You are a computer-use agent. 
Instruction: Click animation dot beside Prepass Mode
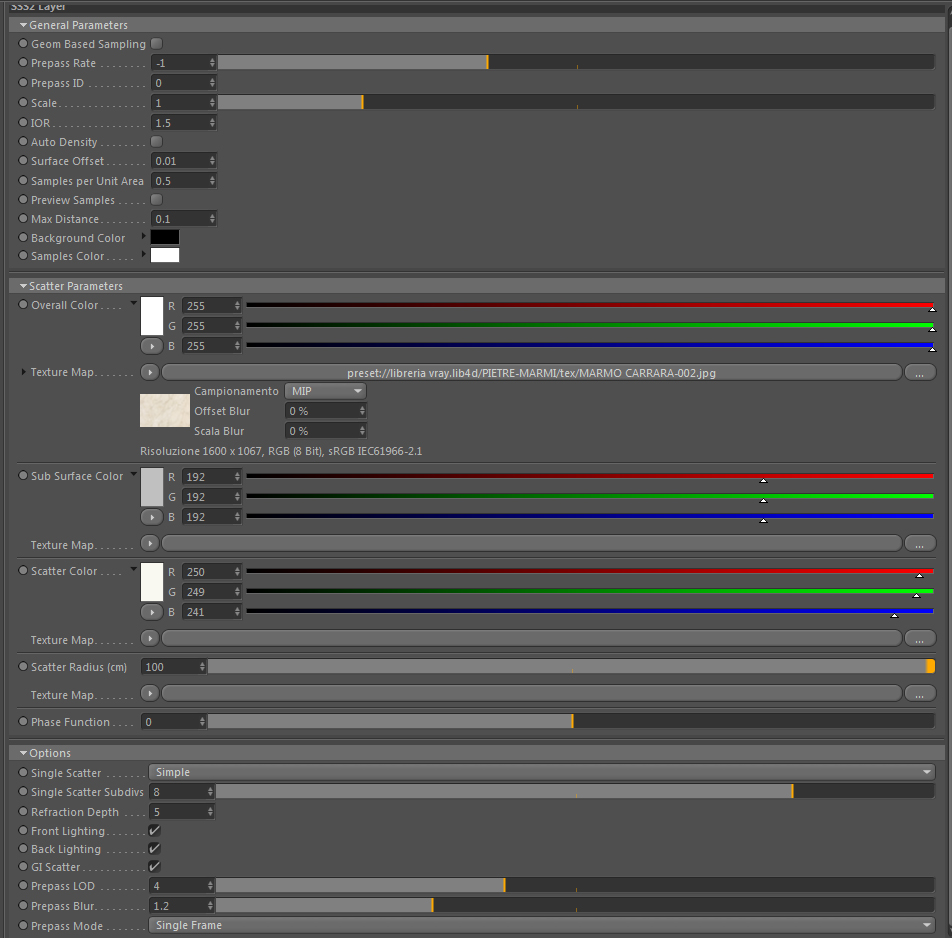23,926
